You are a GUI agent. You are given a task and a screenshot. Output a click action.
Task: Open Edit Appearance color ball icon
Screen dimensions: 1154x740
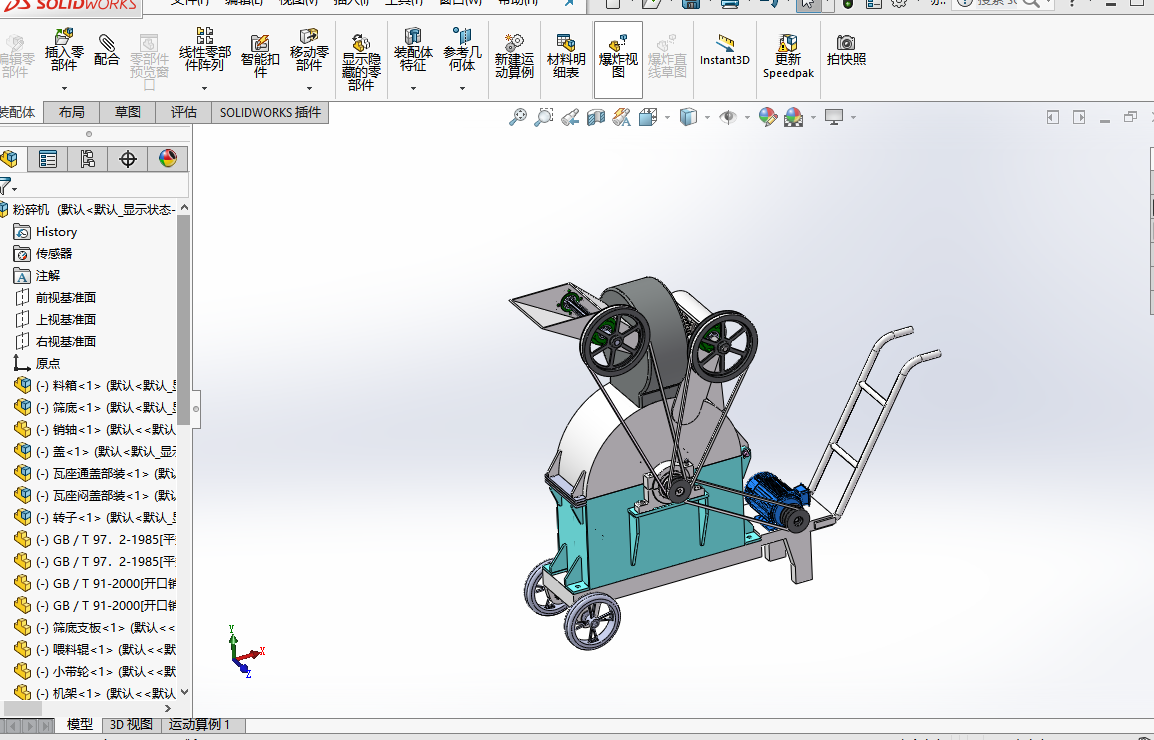point(768,117)
